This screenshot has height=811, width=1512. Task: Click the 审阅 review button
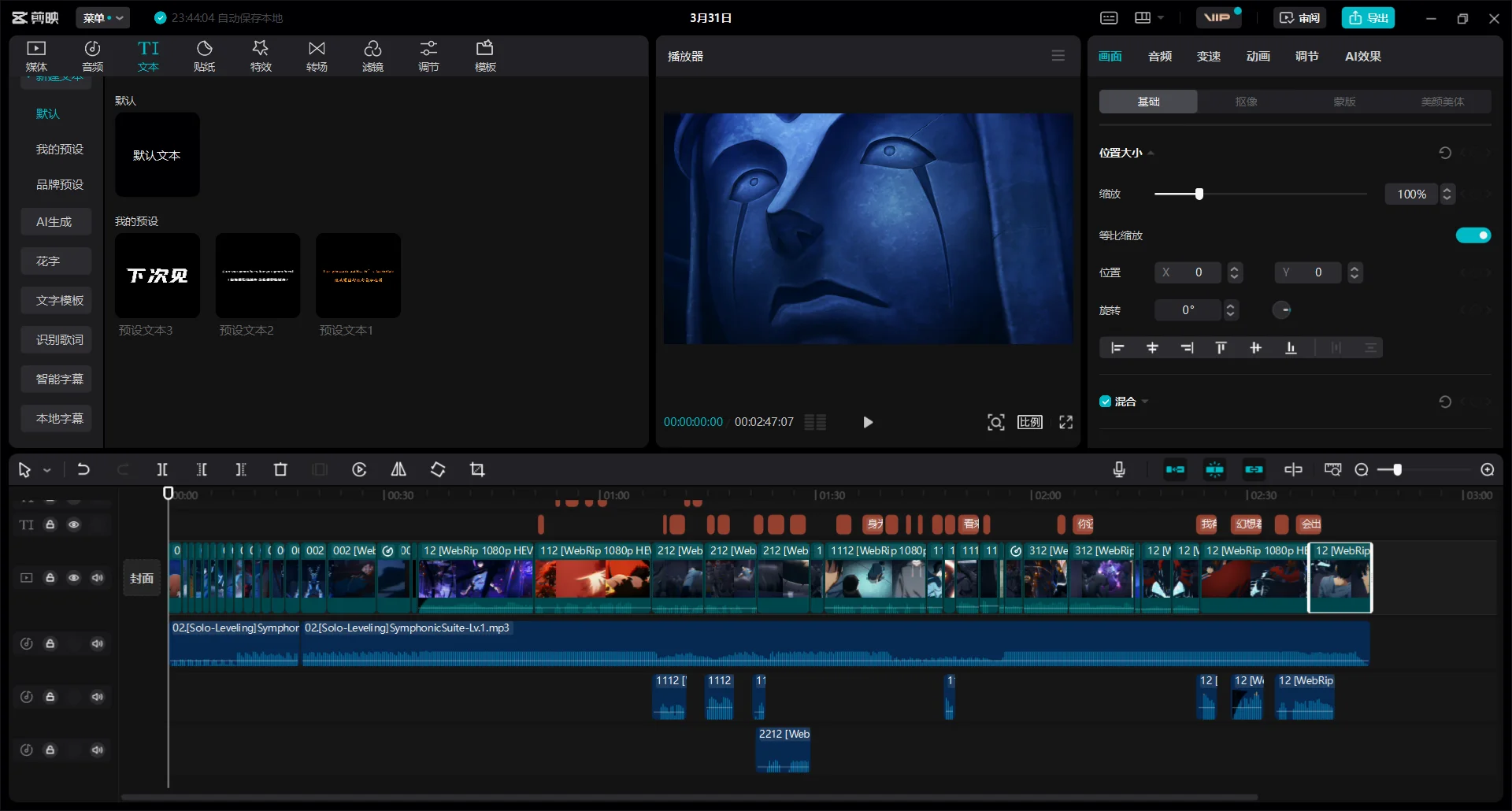[x=1299, y=17]
